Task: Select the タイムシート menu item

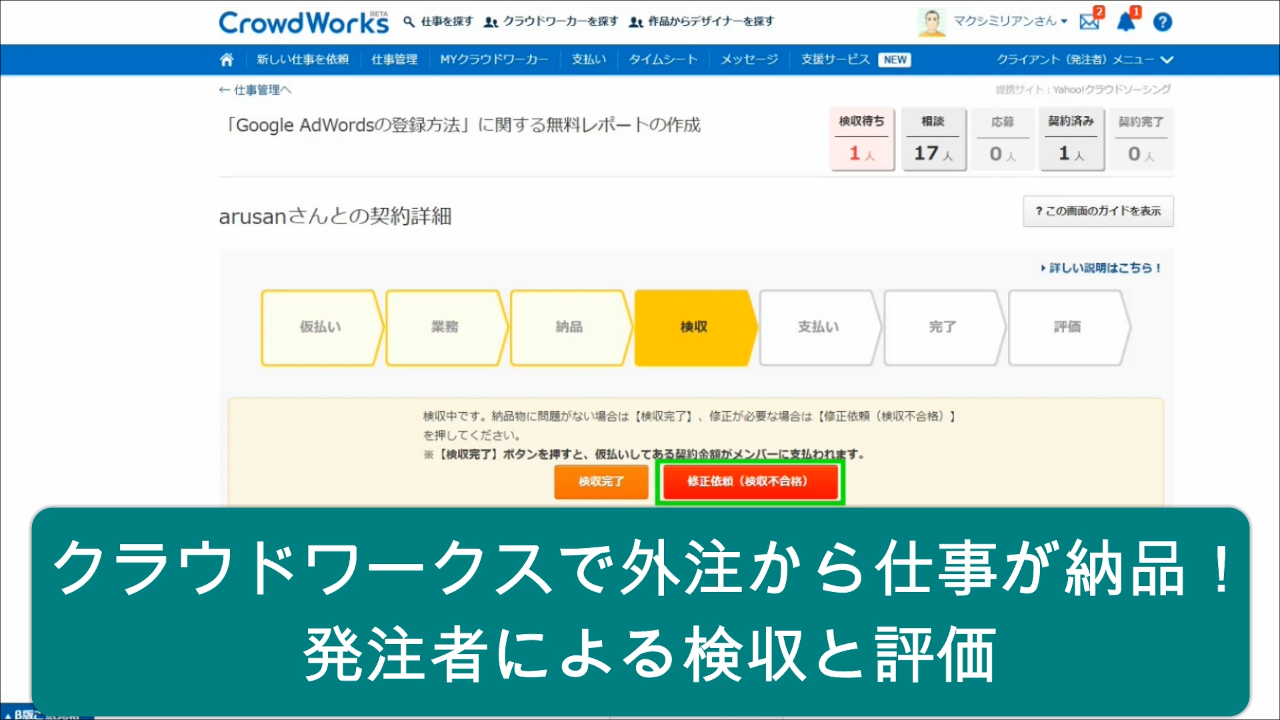Action: coord(663,59)
